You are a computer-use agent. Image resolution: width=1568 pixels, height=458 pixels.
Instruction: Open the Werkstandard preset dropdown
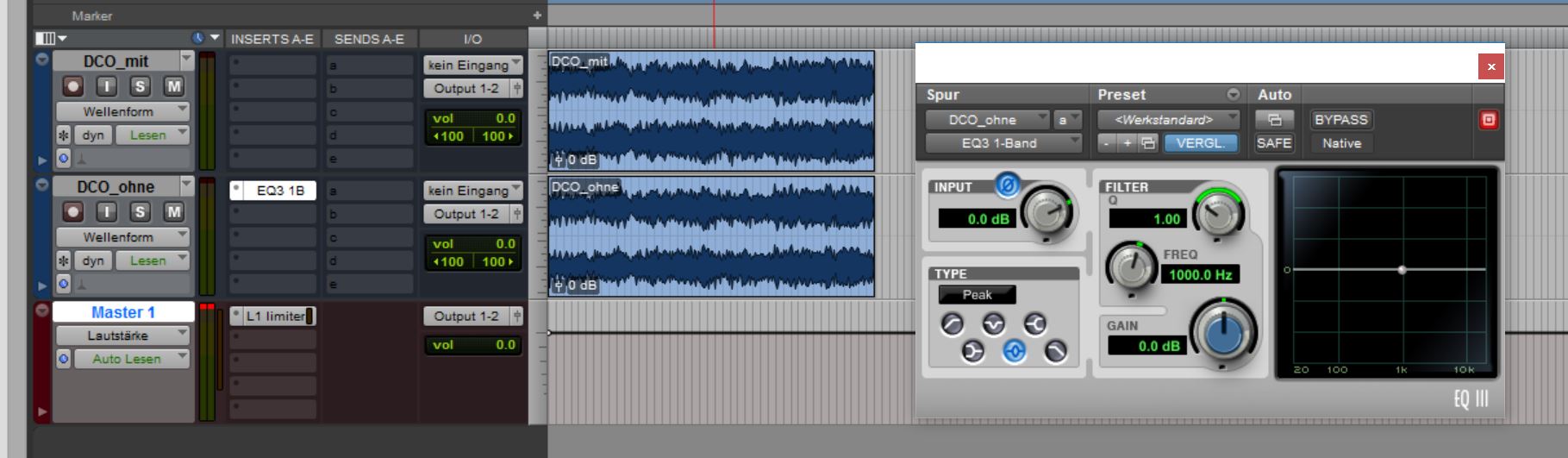[1168, 120]
